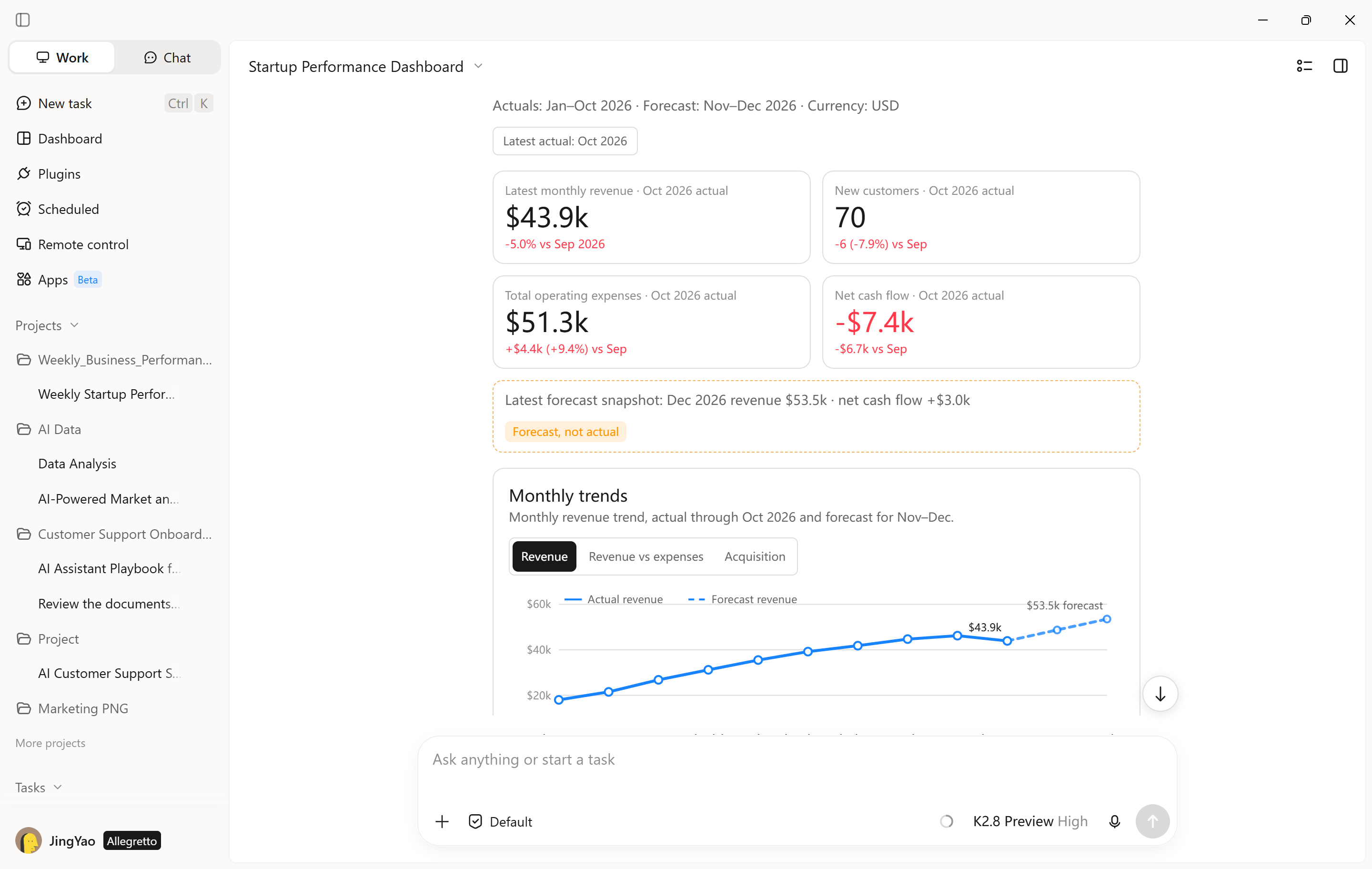This screenshot has width=1372, height=869.
Task: Collapse the left sidebar panel icon
Action: 23,20
